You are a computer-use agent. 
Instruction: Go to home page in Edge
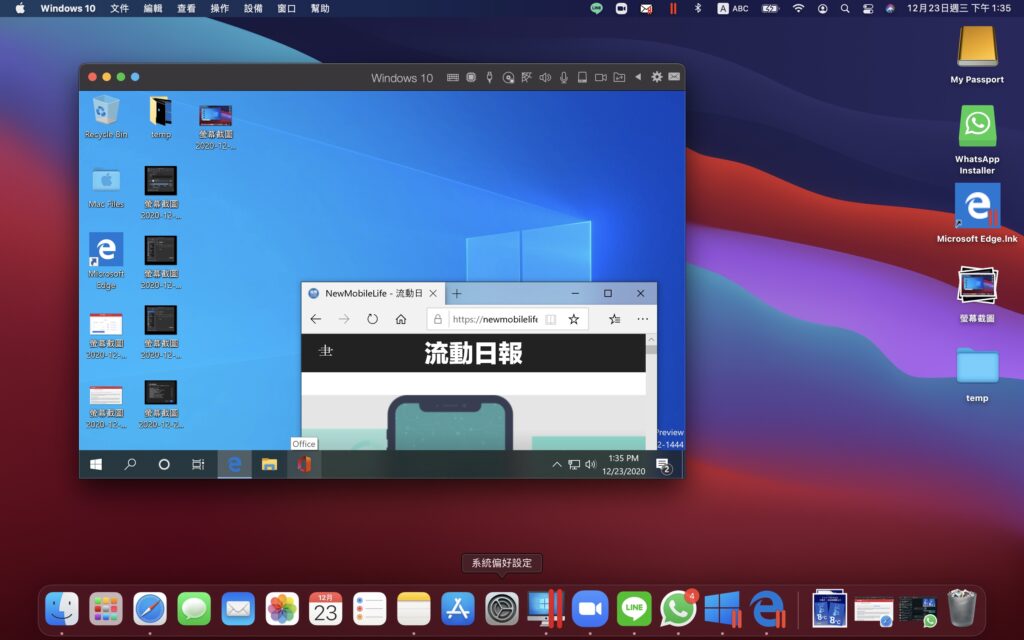click(x=401, y=319)
